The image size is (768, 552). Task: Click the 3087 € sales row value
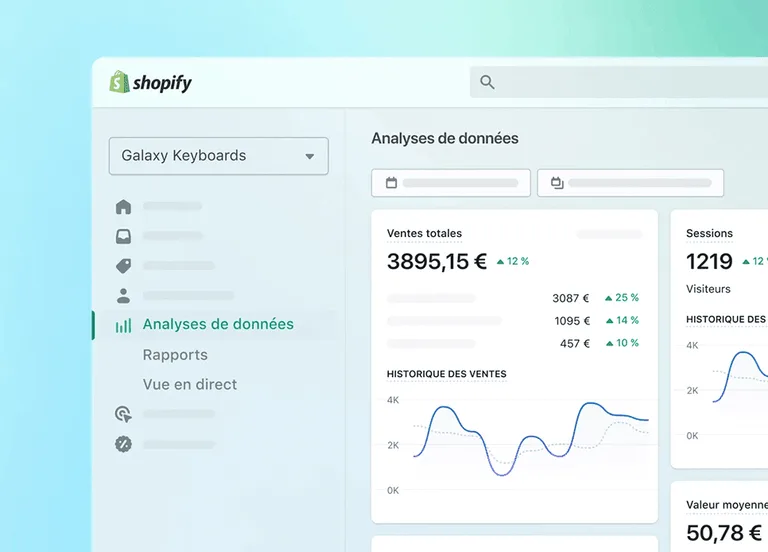(571, 298)
